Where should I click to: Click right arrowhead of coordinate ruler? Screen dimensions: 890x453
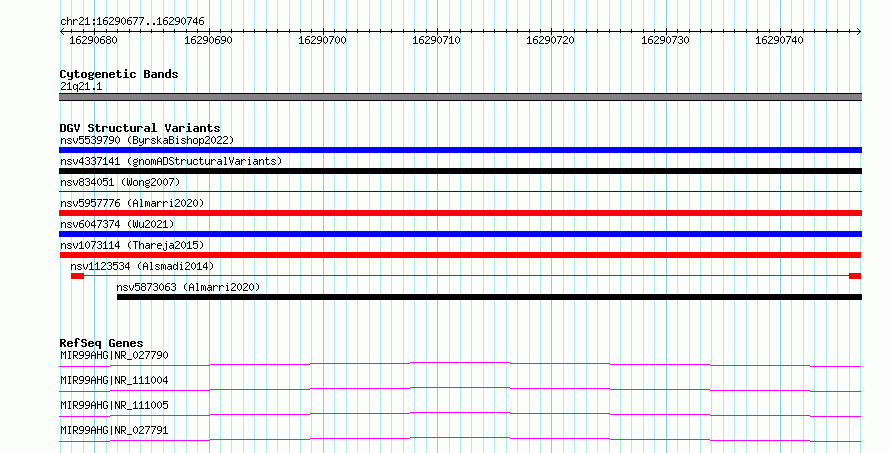[859, 32]
